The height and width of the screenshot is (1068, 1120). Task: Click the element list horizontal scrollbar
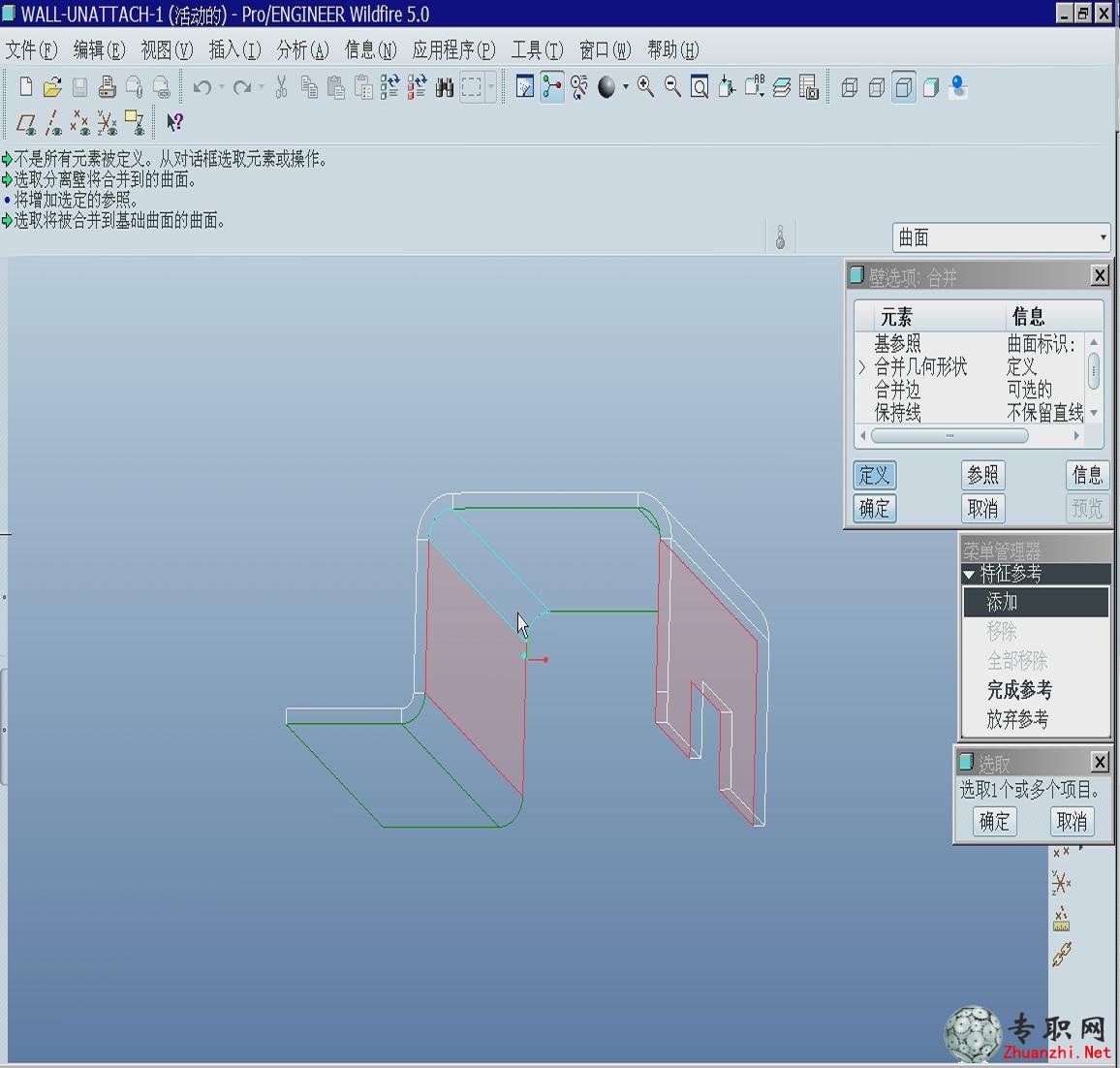(950, 436)
